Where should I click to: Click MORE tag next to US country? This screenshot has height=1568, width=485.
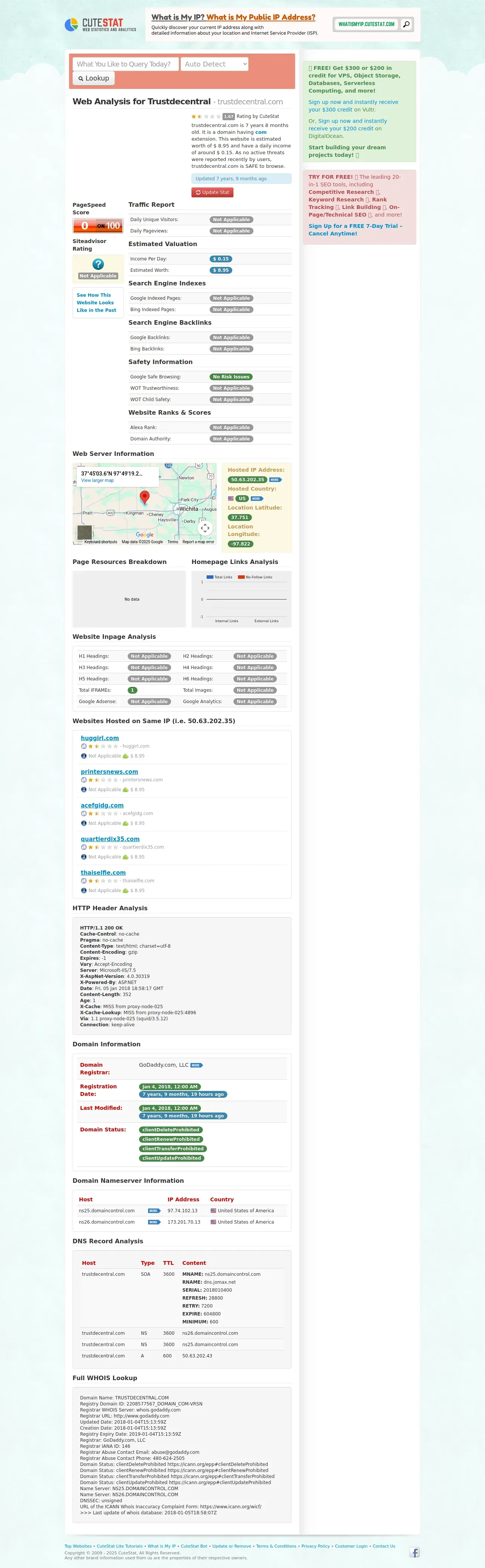257,499
